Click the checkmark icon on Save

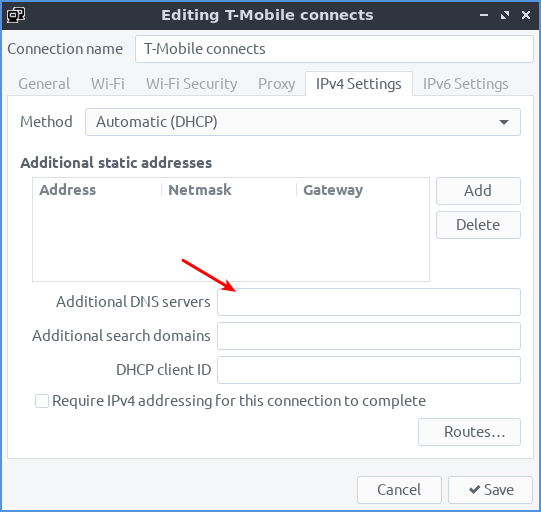474,489
